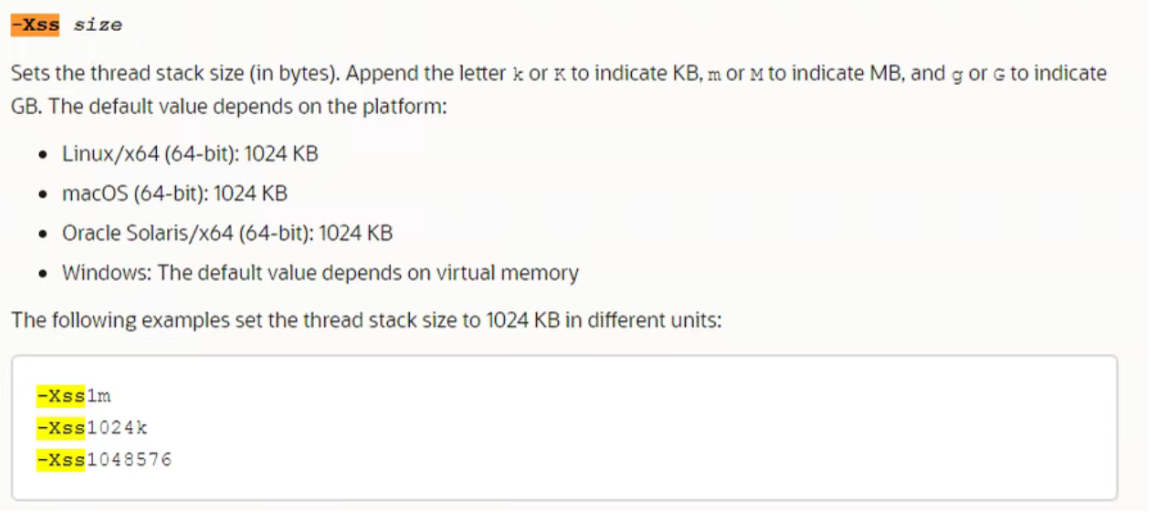
Task: Click the monospace lowercase g in description
Action: [956, 76]
